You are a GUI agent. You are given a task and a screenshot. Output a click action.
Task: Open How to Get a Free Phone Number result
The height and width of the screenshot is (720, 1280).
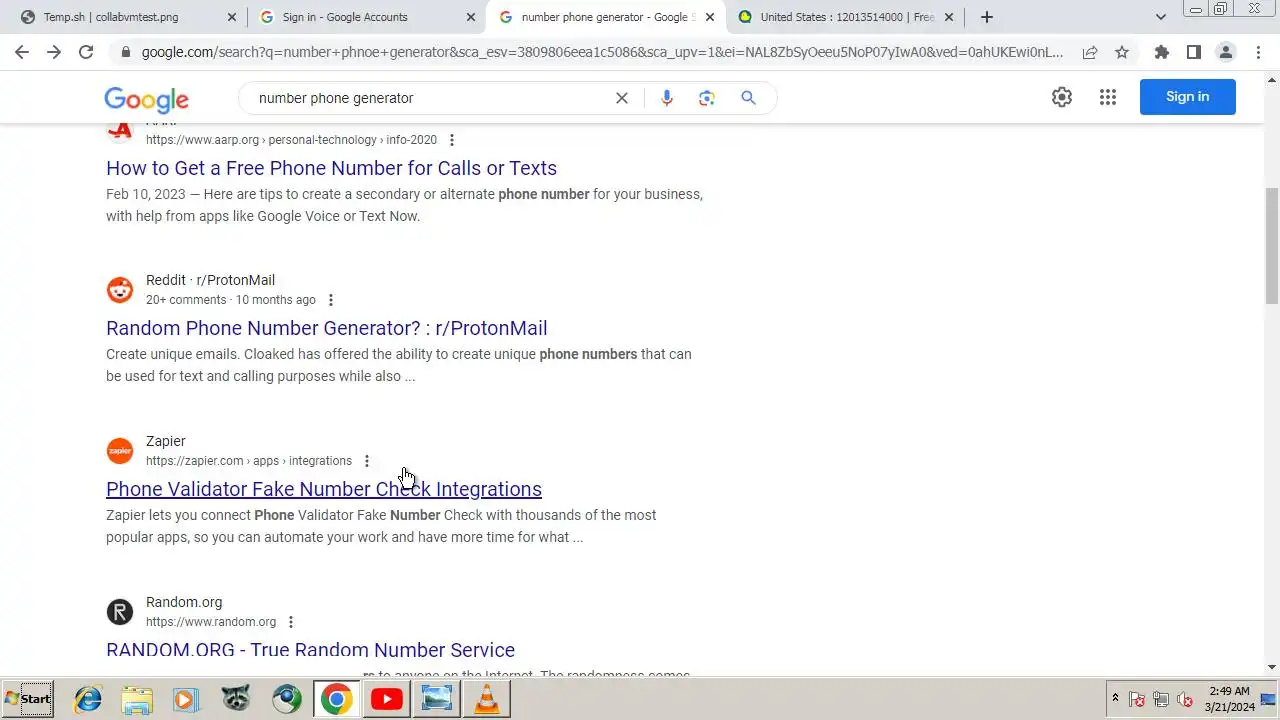(x=331, y=168)
